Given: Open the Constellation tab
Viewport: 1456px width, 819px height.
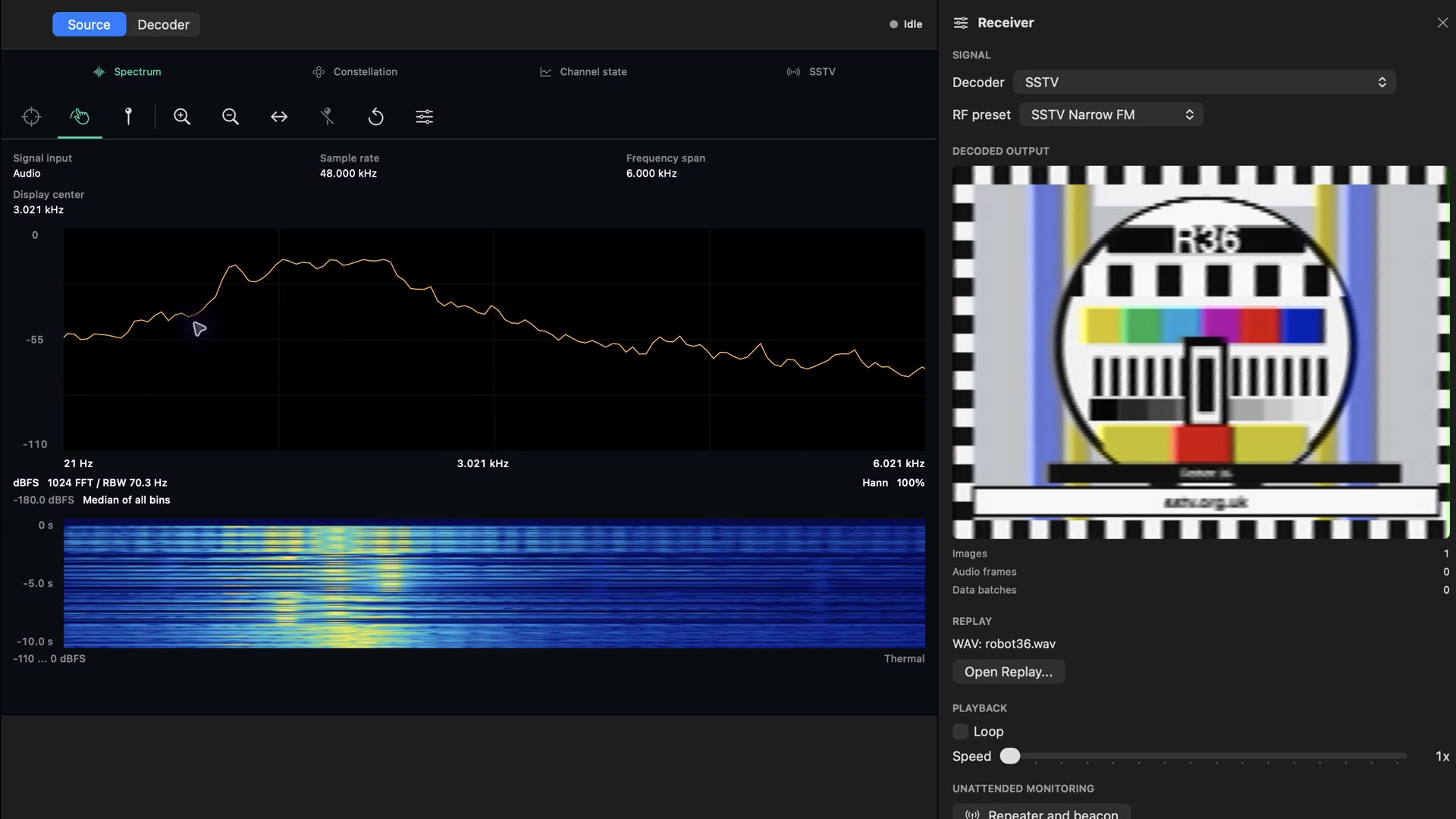Looking at the screenshot, I should [355, 72].
